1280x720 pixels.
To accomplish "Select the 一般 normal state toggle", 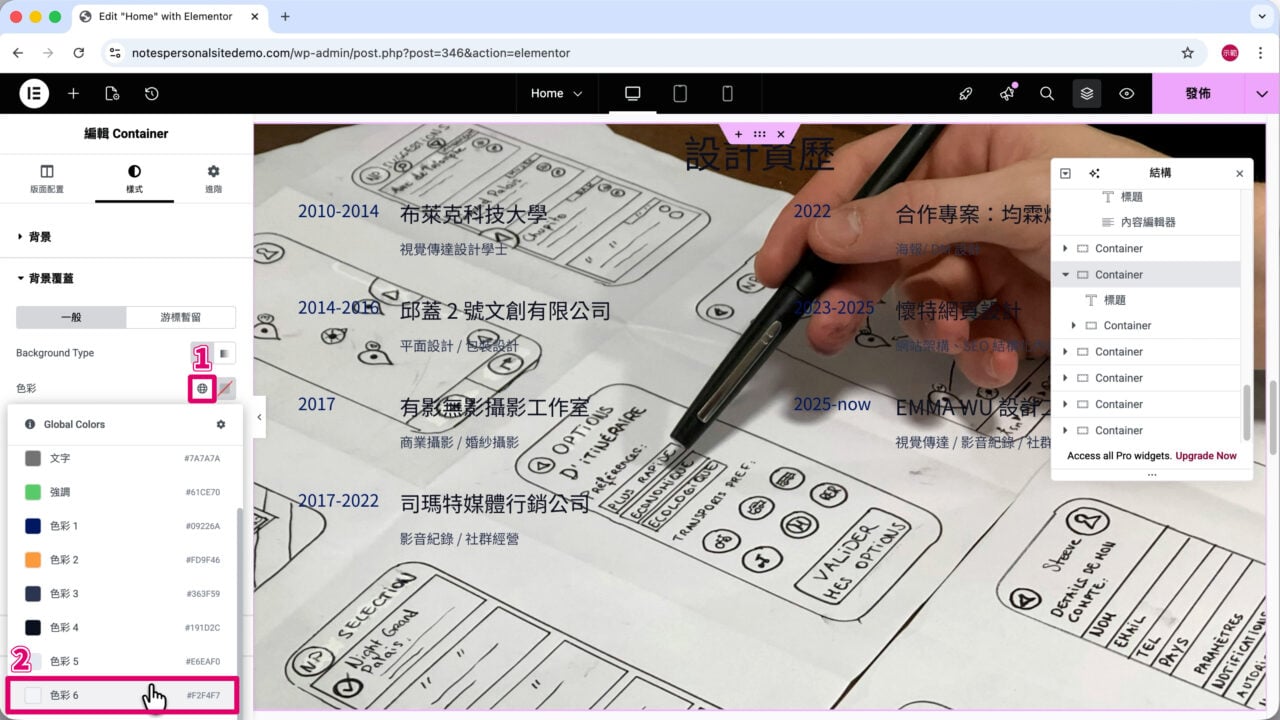I will (x=71, y=317).
